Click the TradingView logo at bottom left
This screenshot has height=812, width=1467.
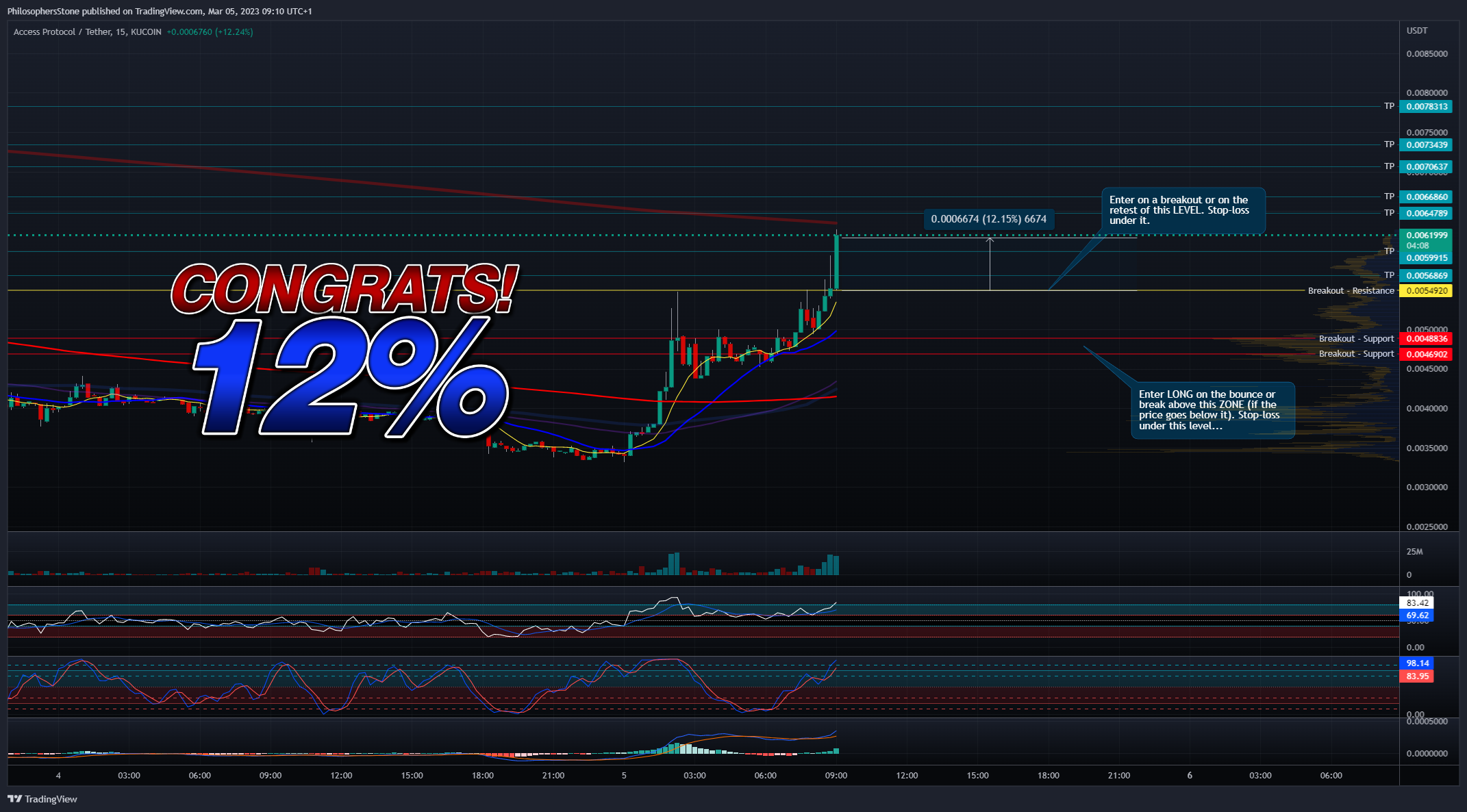pyautogui.click(x=42, y=799)
